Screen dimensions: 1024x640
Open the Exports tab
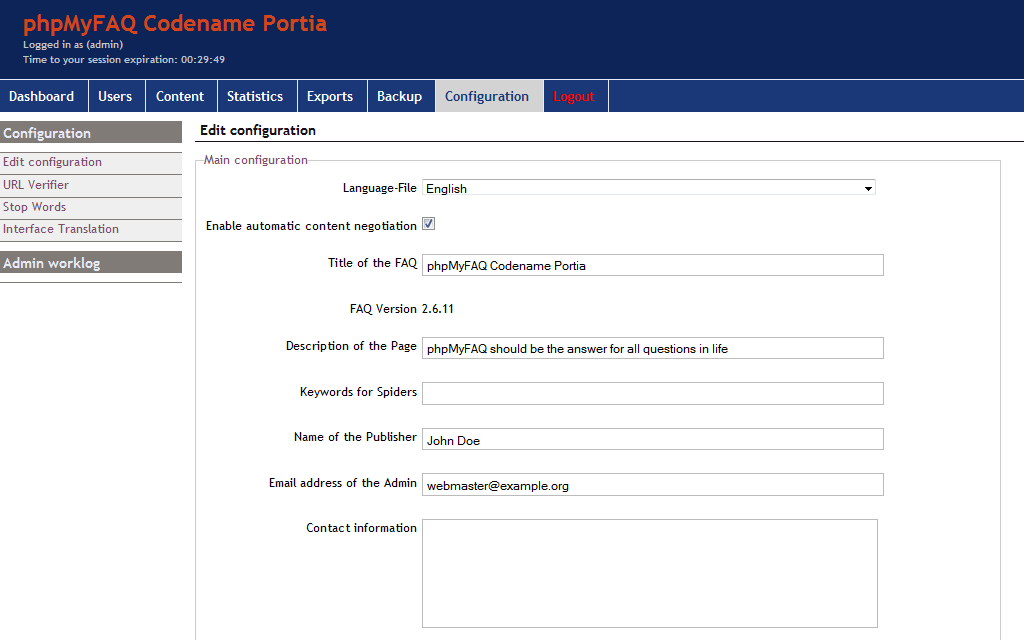[x=330, y=96]
